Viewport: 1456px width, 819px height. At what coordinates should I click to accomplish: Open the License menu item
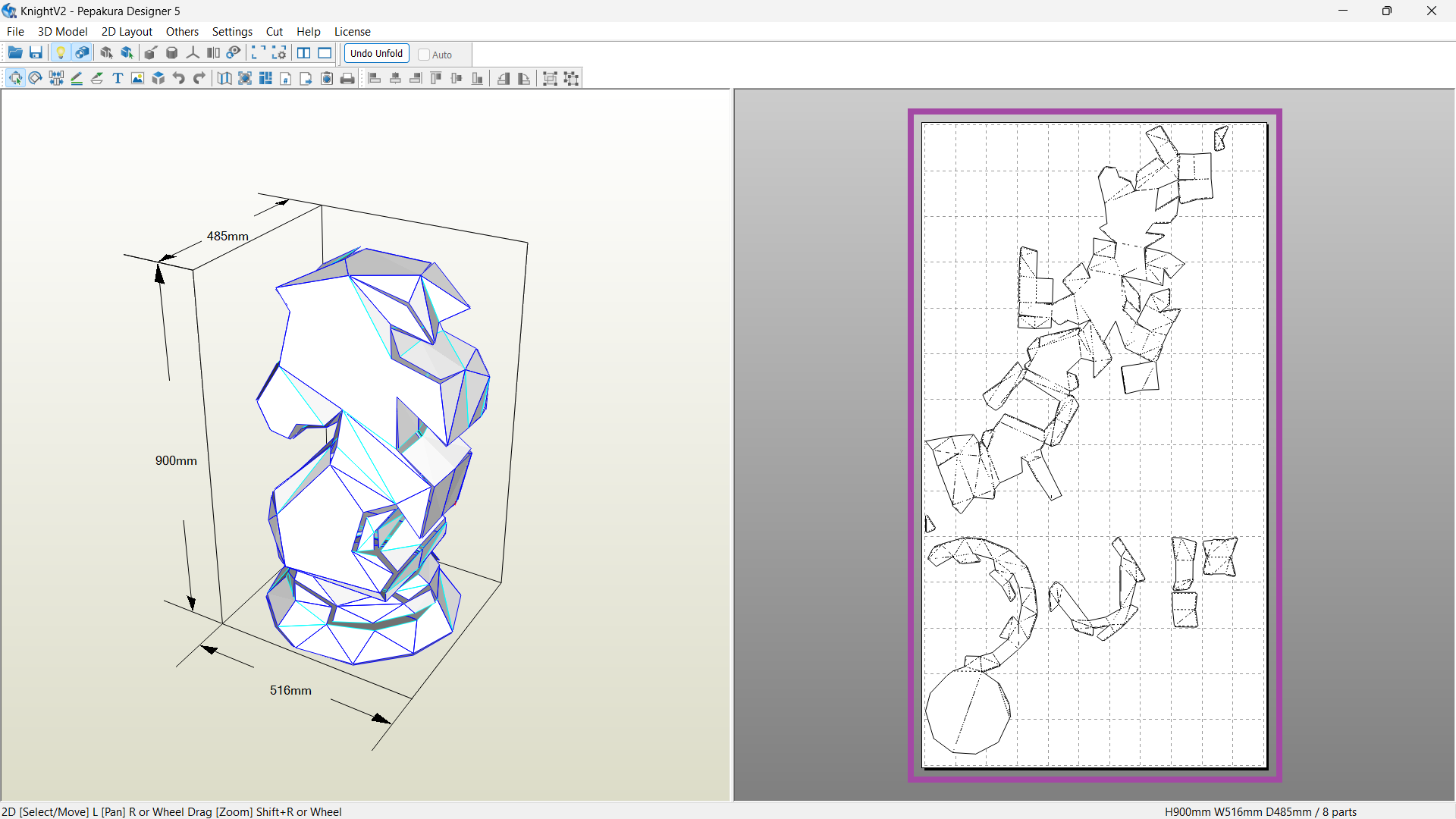tap(352, 32)
